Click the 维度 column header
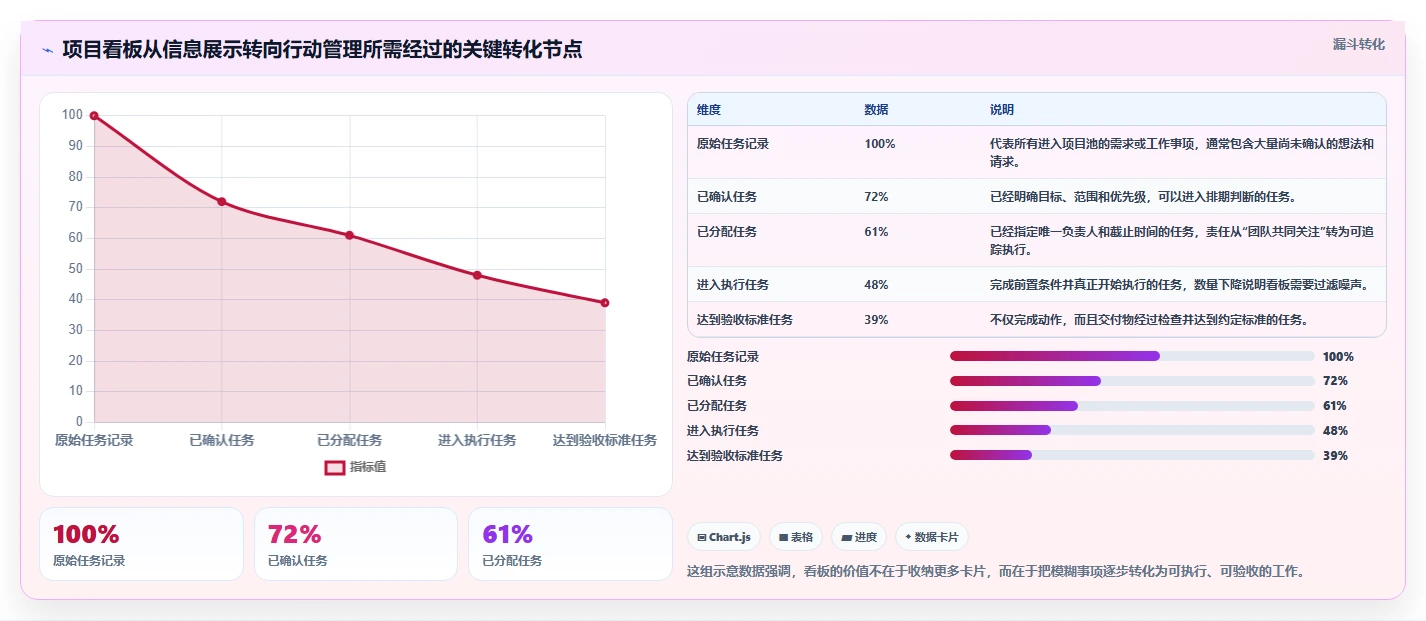The height and width of the screenshot is (621, 1426). (x=709, y=110)
